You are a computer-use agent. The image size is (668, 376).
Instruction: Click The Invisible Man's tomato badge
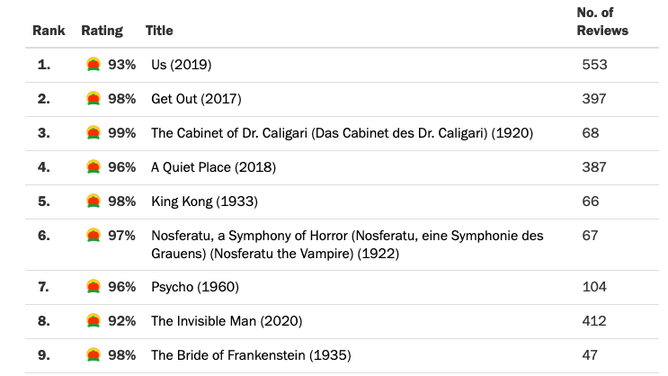point(93,321)
